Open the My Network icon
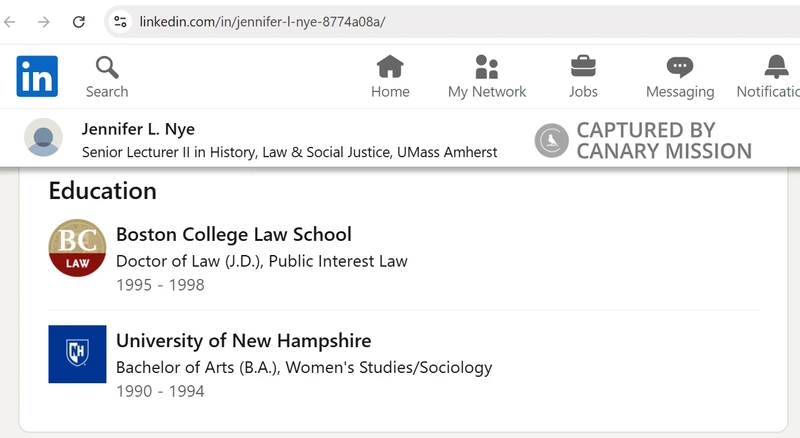This screenshot has height=438, width=800. point(487,67)
